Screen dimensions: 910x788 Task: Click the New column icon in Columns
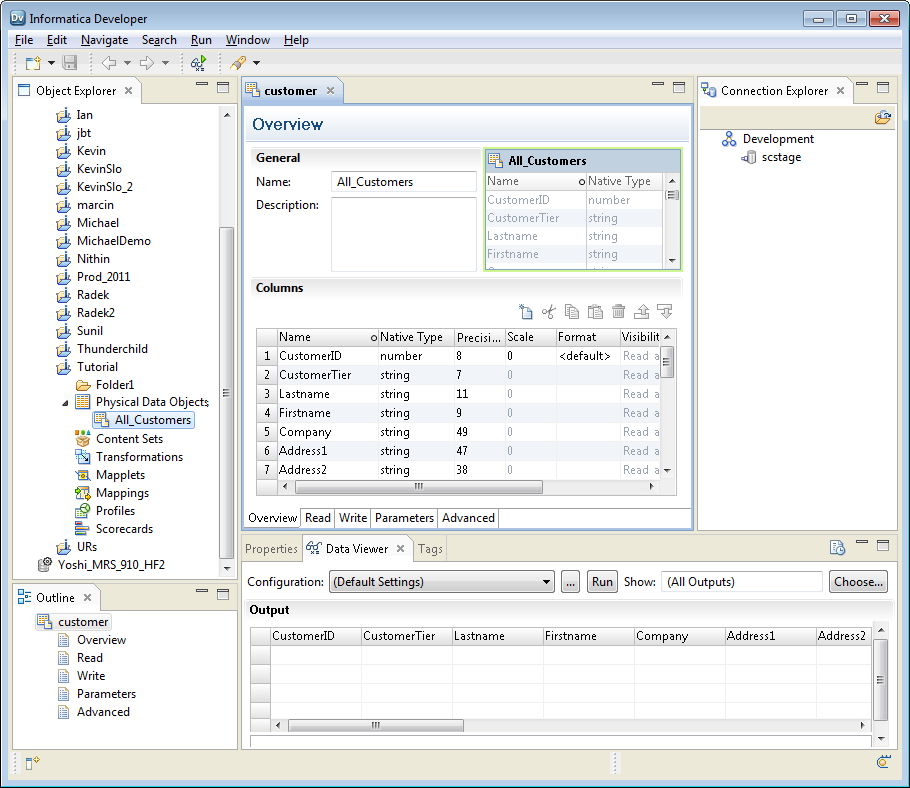coord(526,312)
